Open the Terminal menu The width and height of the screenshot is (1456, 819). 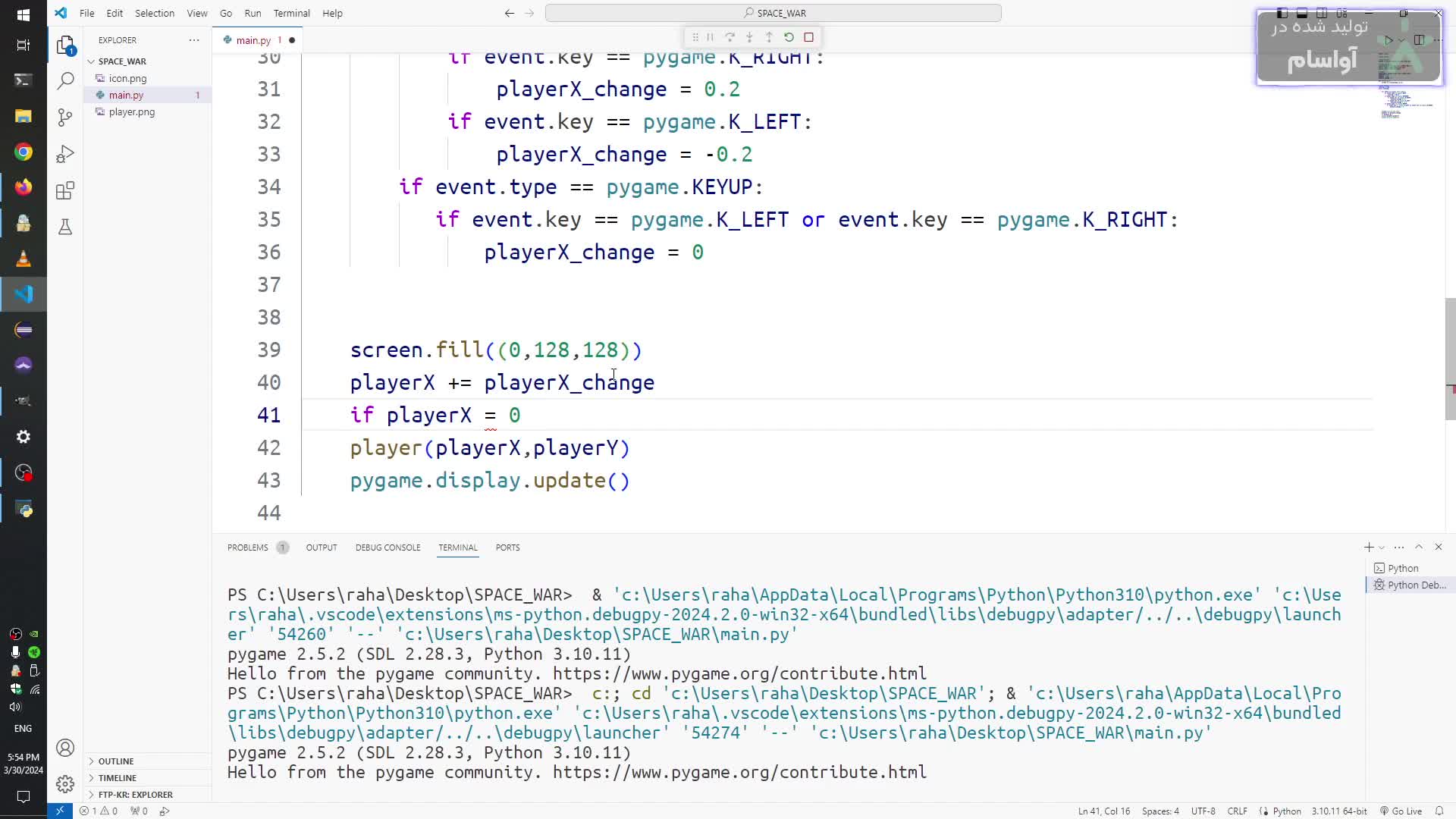[x=291, y=13]
